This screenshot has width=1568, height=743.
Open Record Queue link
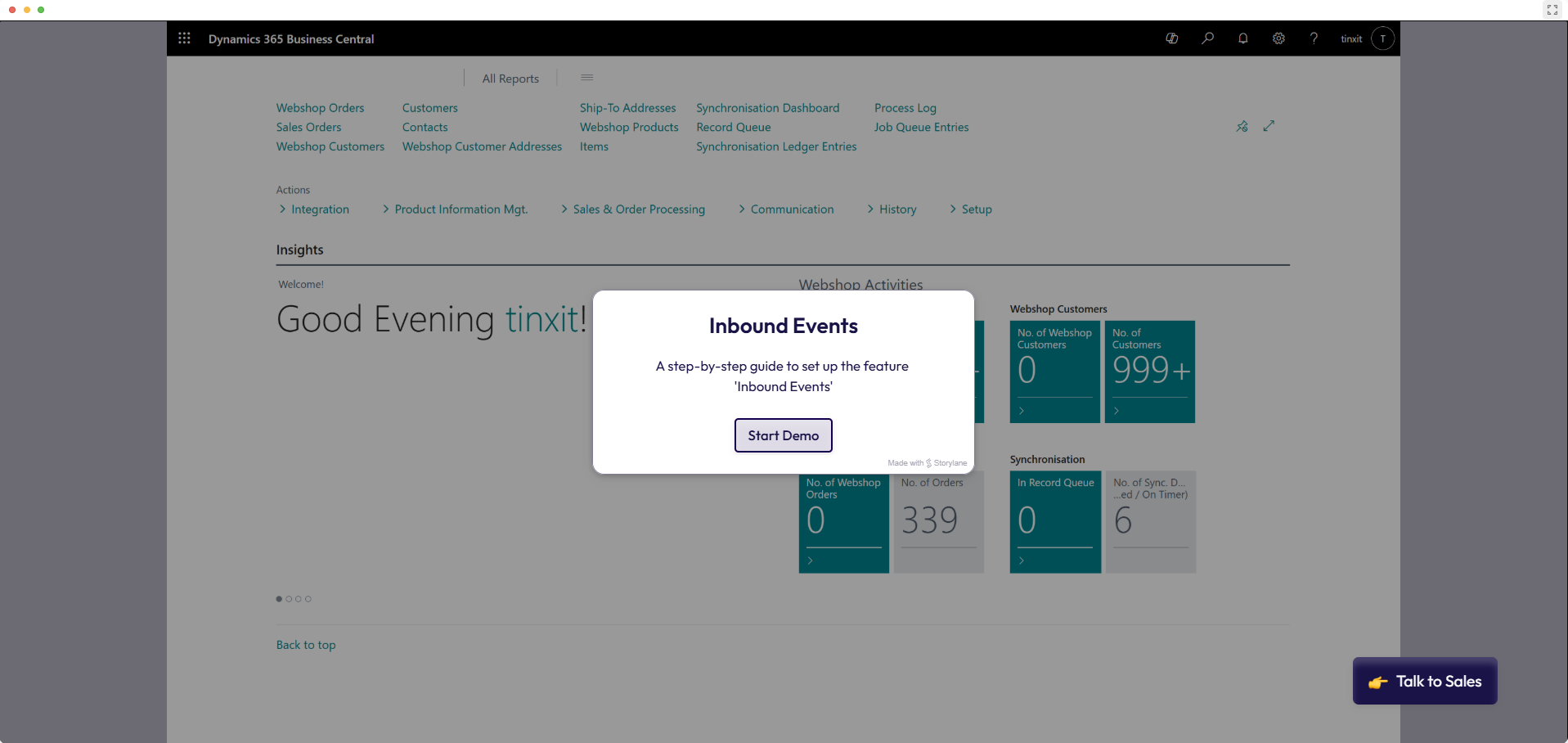(x=733, y=127)
